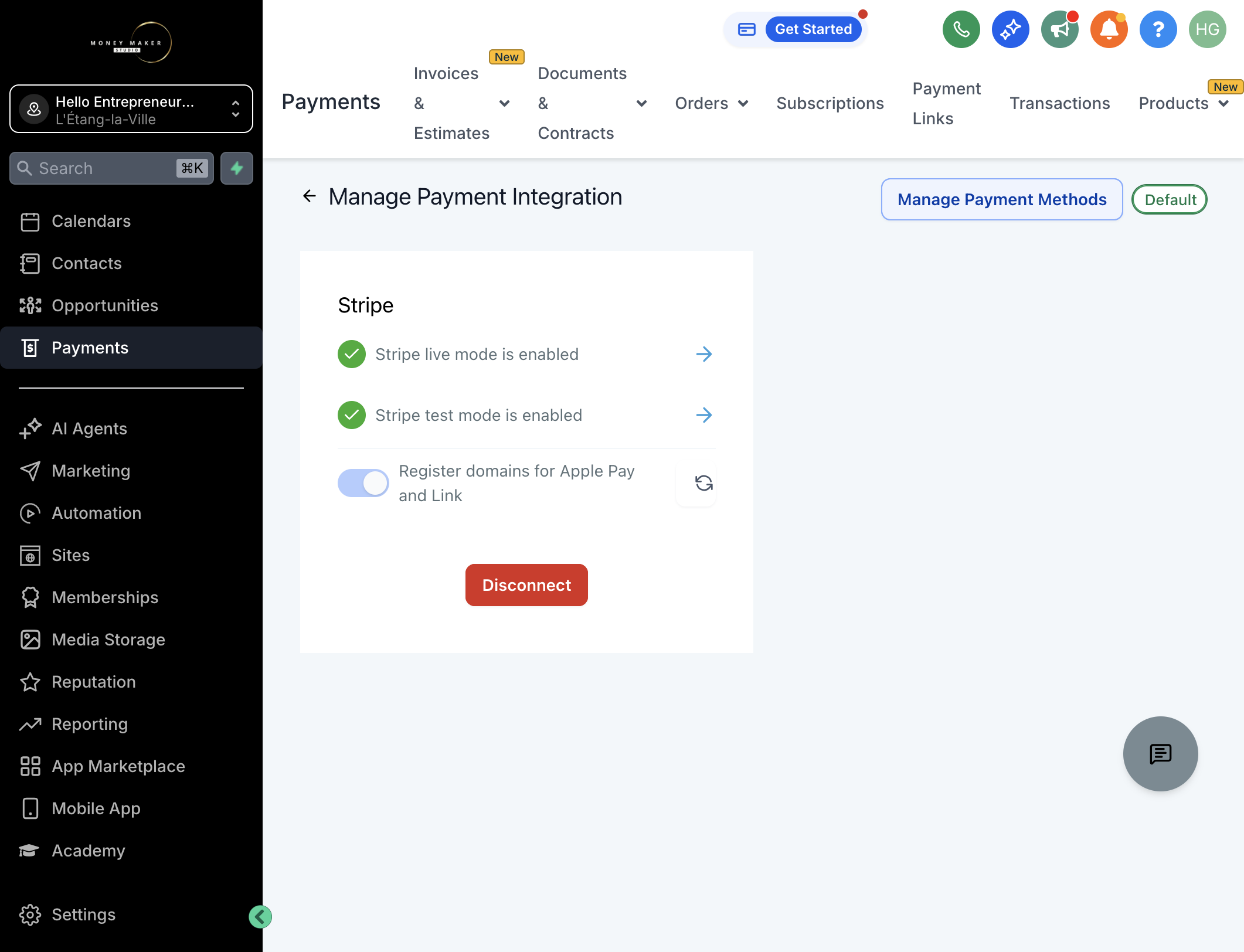Open App Marketplace in the sidebar

point(131,766)
